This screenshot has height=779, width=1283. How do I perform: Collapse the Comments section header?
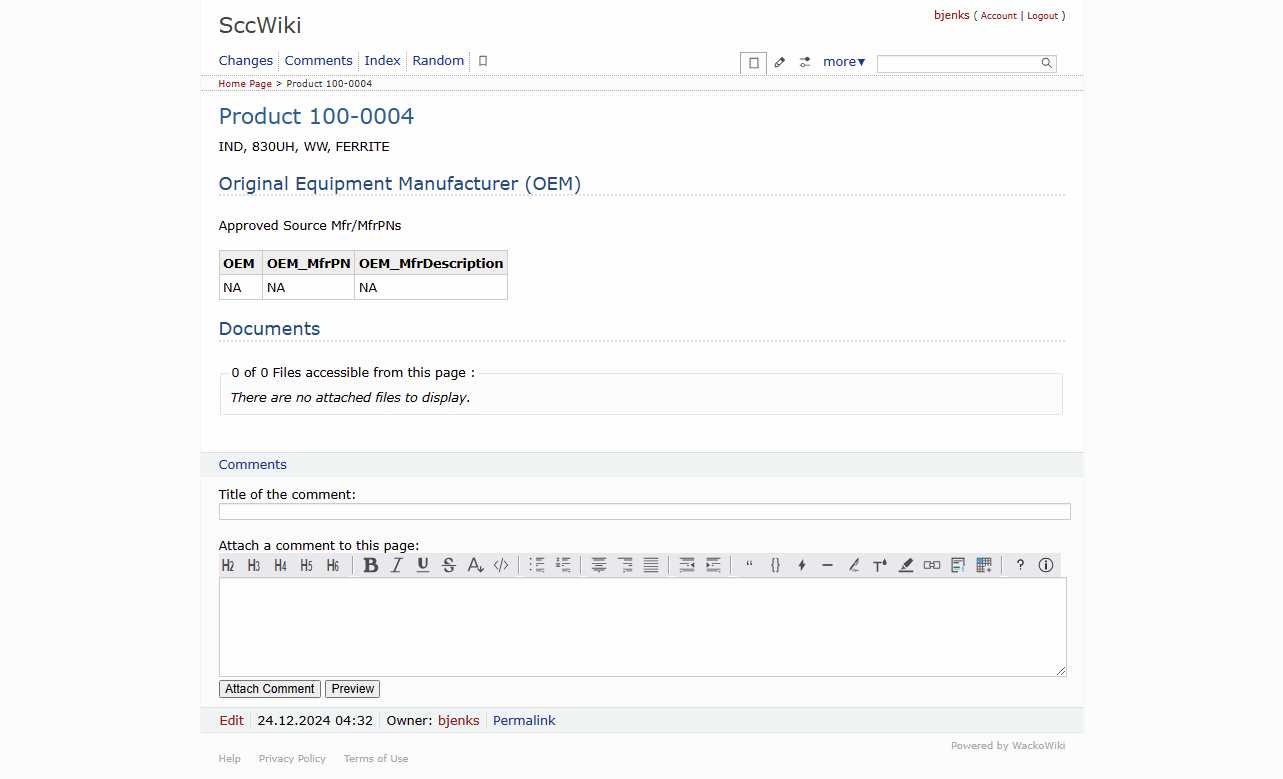(x=253, y=465)
